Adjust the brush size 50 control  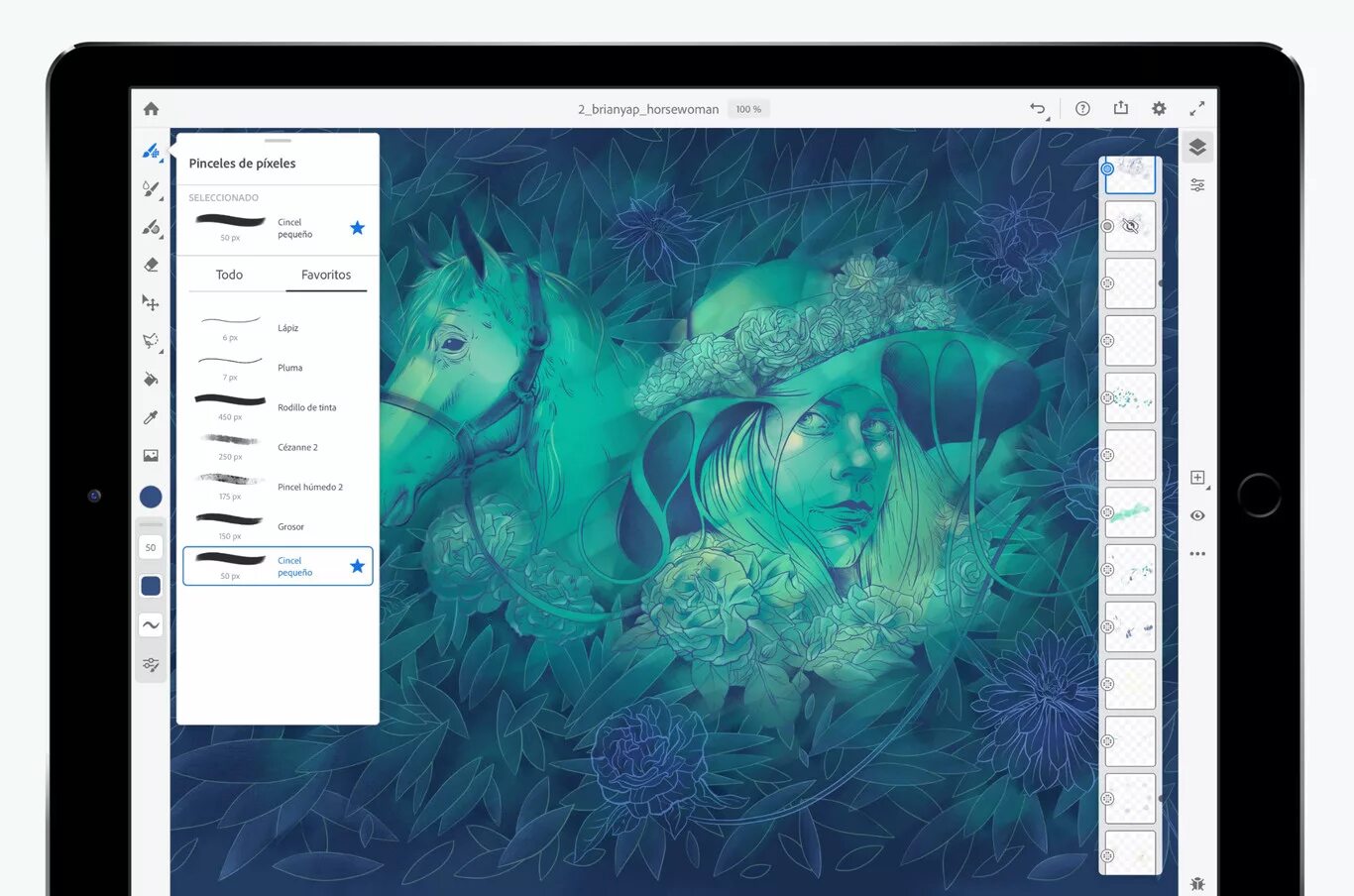[x=151, y=547]
